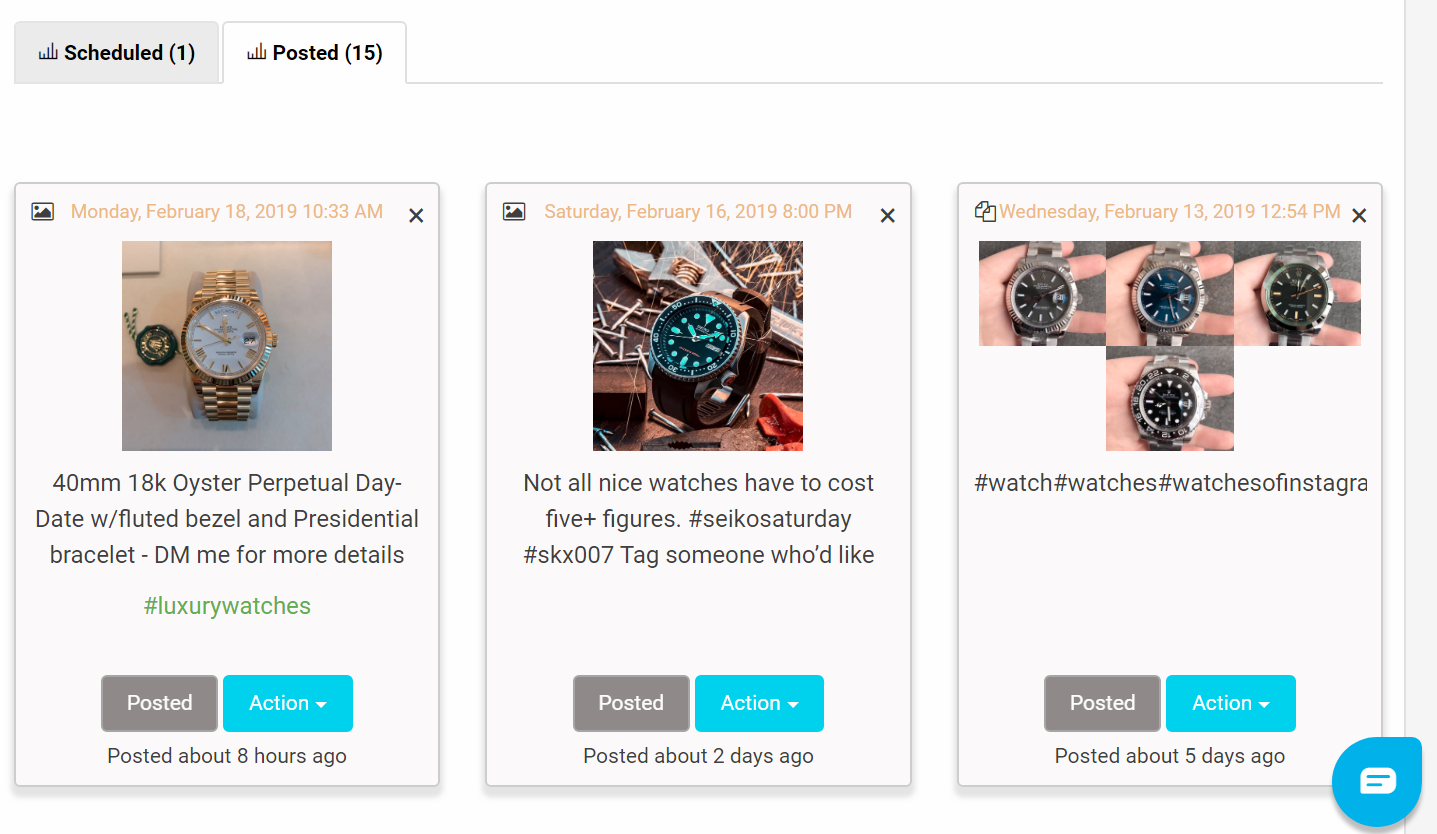This screenshot has height=834, width=1437.
Task: Click the #luxurywatches hashtag link
Action: [227, 606]
